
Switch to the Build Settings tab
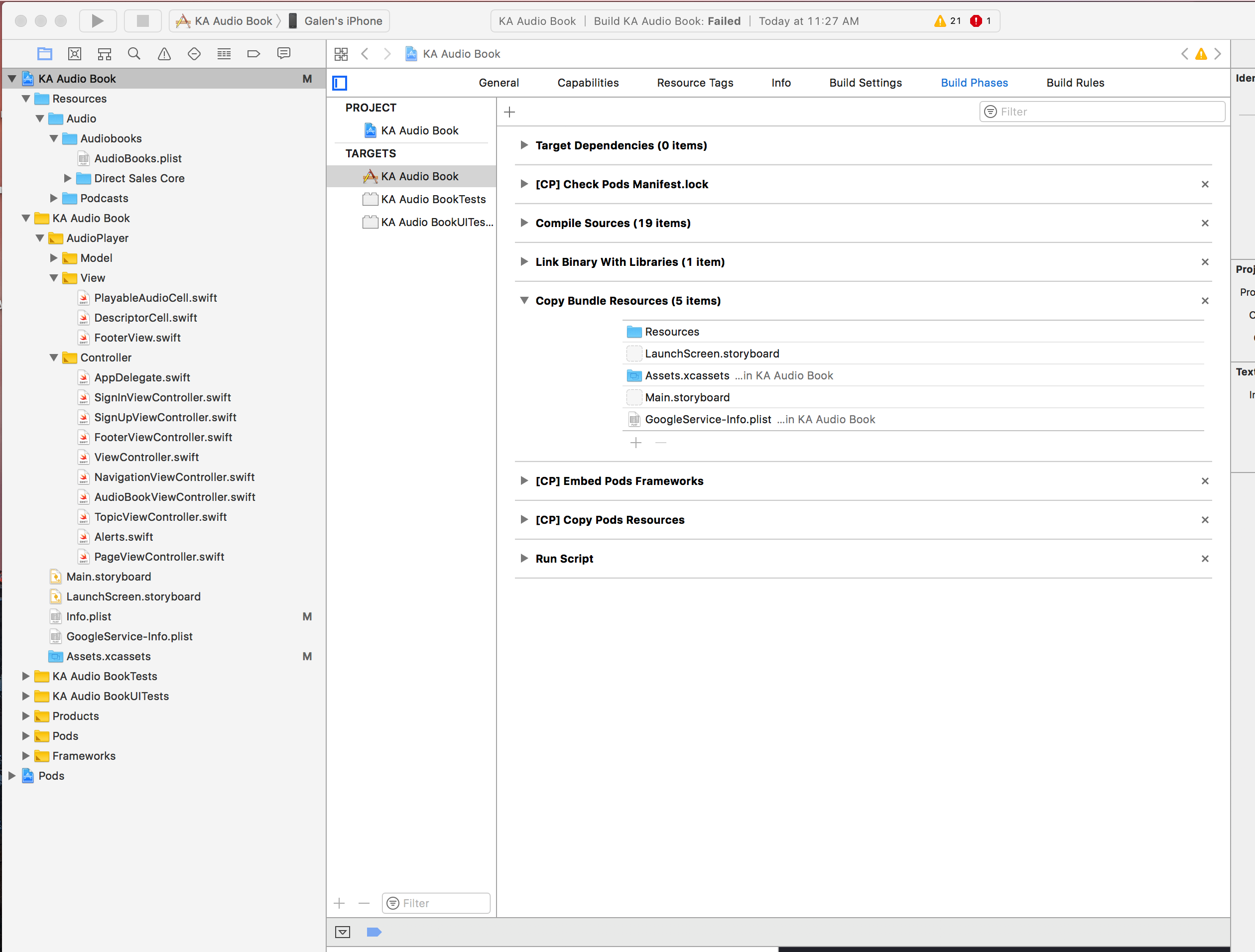[x=865, y=83]
